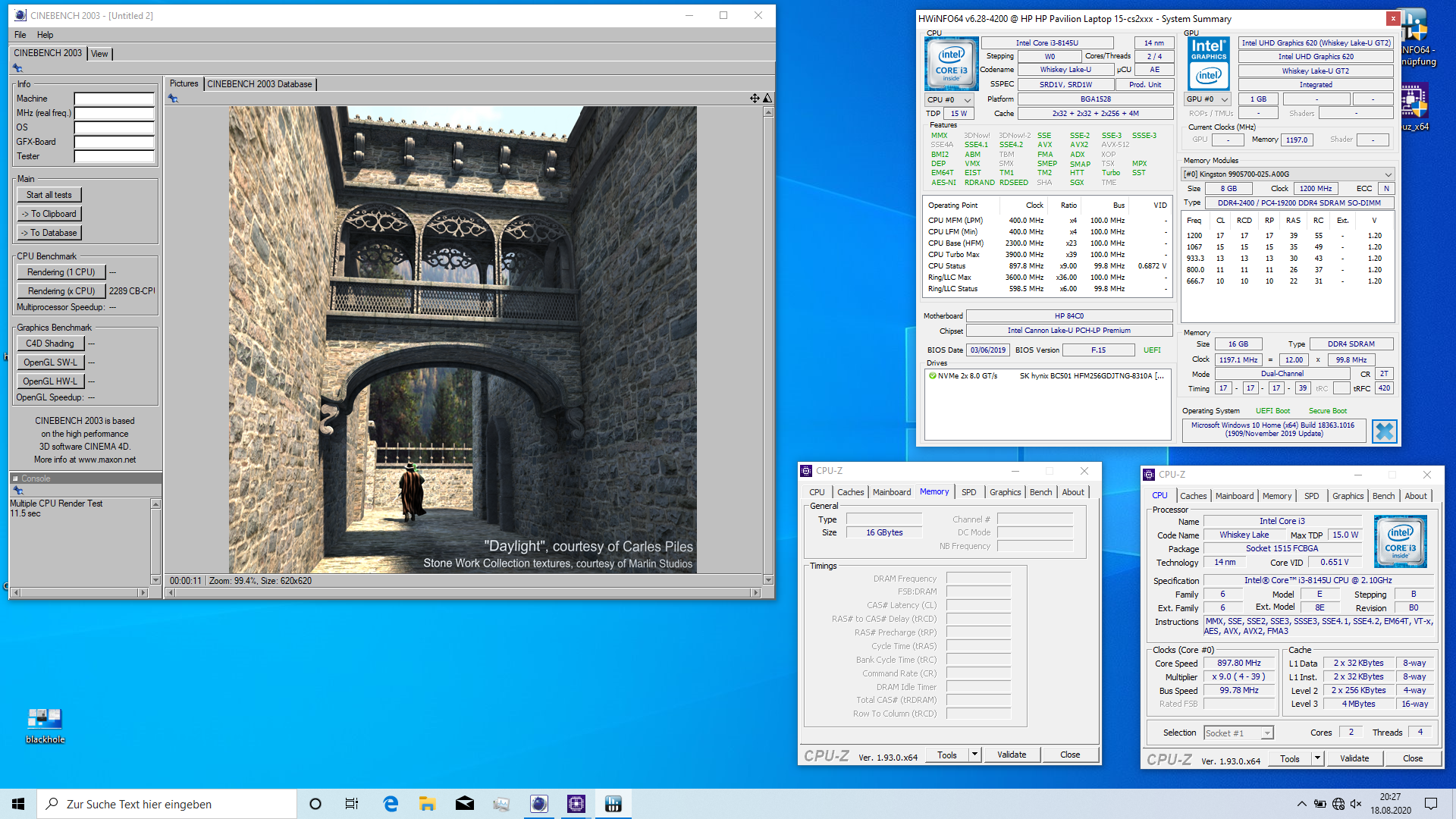Select the move/pan tool above the render
Viewport: 1456px width, 819px height.
[x=755, y=98]
